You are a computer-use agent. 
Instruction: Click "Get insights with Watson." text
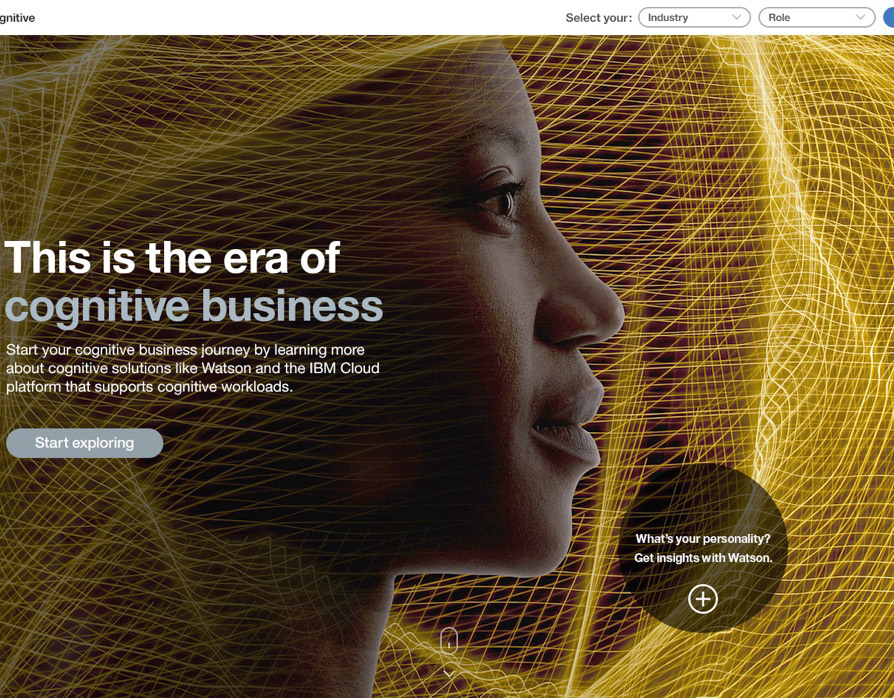point(703,558)
